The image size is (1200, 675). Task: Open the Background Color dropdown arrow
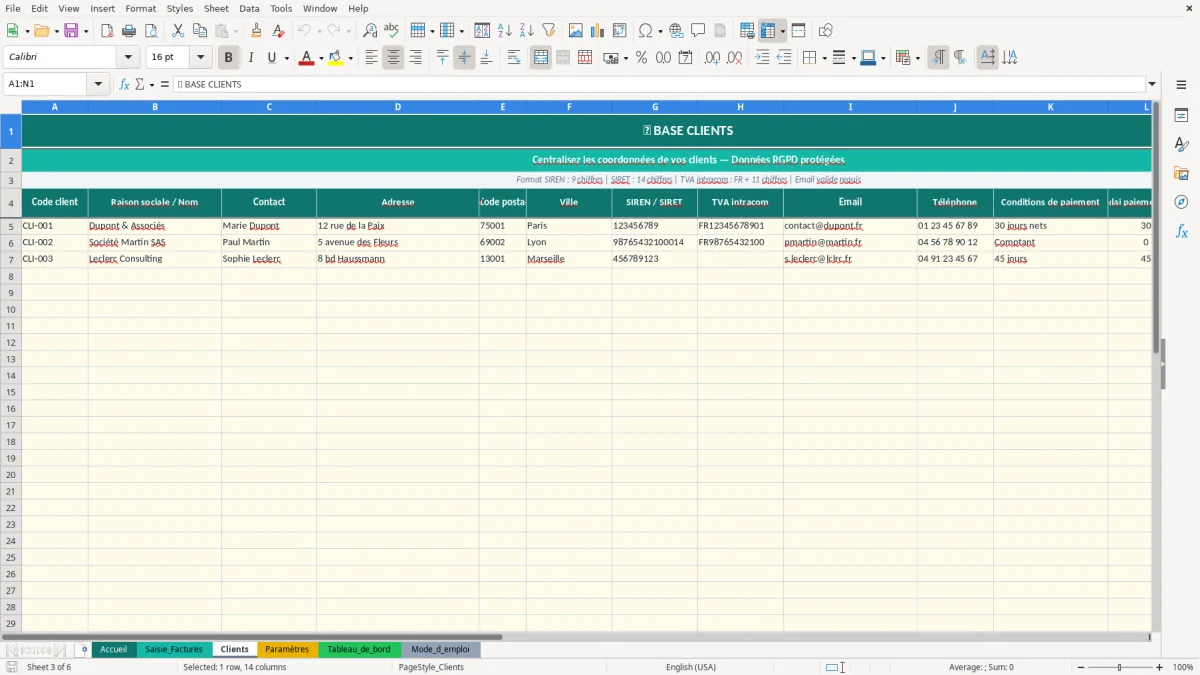click(350, 58)
